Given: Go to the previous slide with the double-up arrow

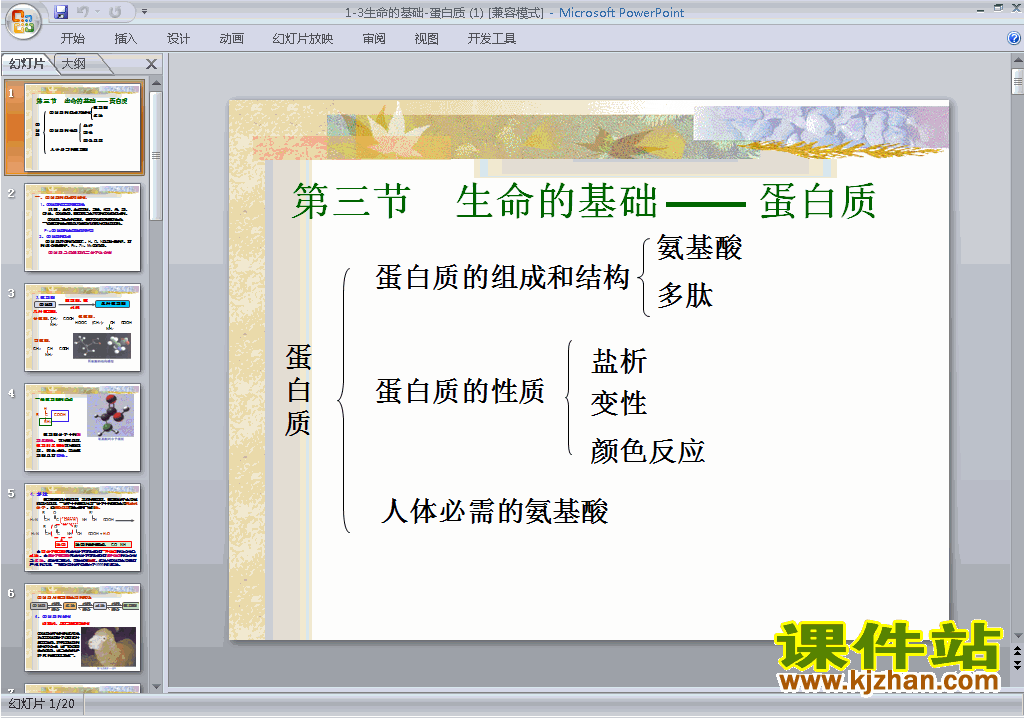Looking at the screenshot, I should [x=1017, y=652].
